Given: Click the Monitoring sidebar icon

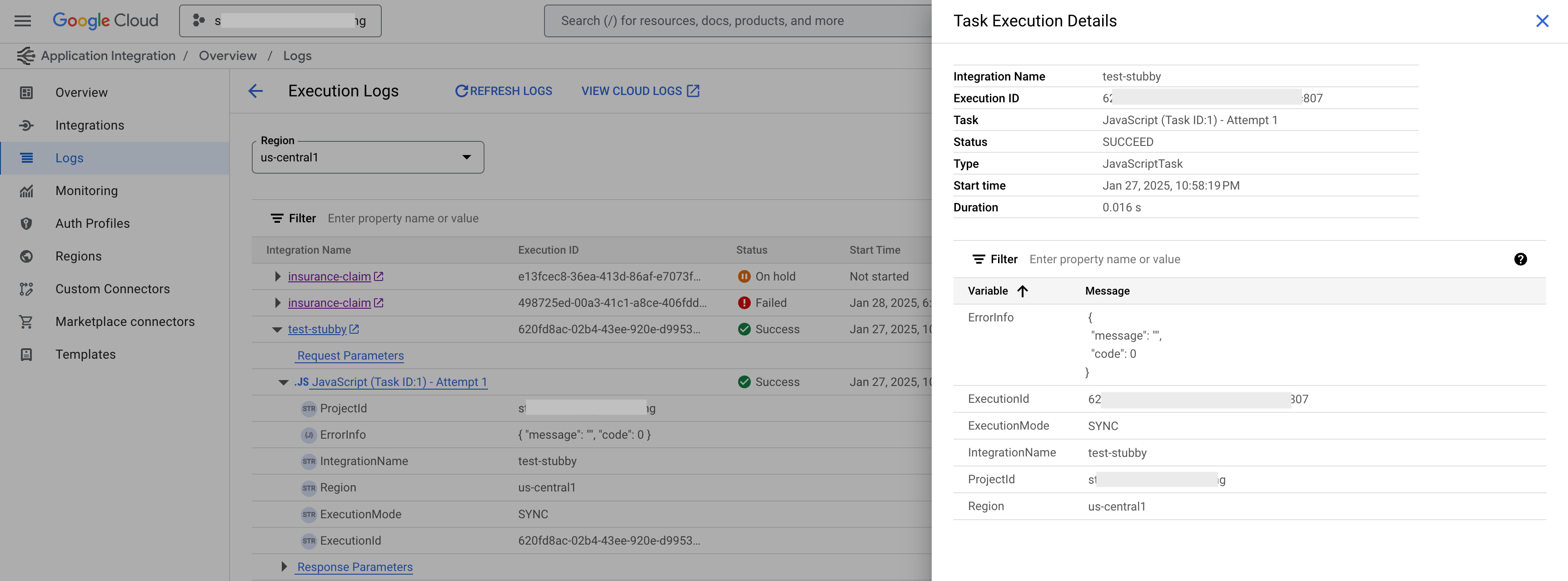Looking at the screenshot, I should (x=25, y=190).
